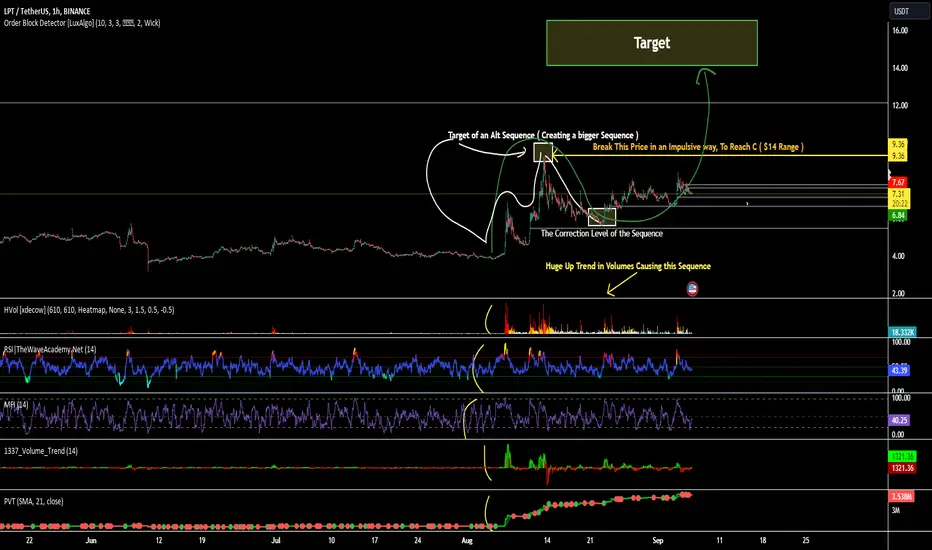Click the 25 date on time axis
Image resolution: width=932 pixels, height=550 pixels.
pyautogui.click(x=806, y=540)
